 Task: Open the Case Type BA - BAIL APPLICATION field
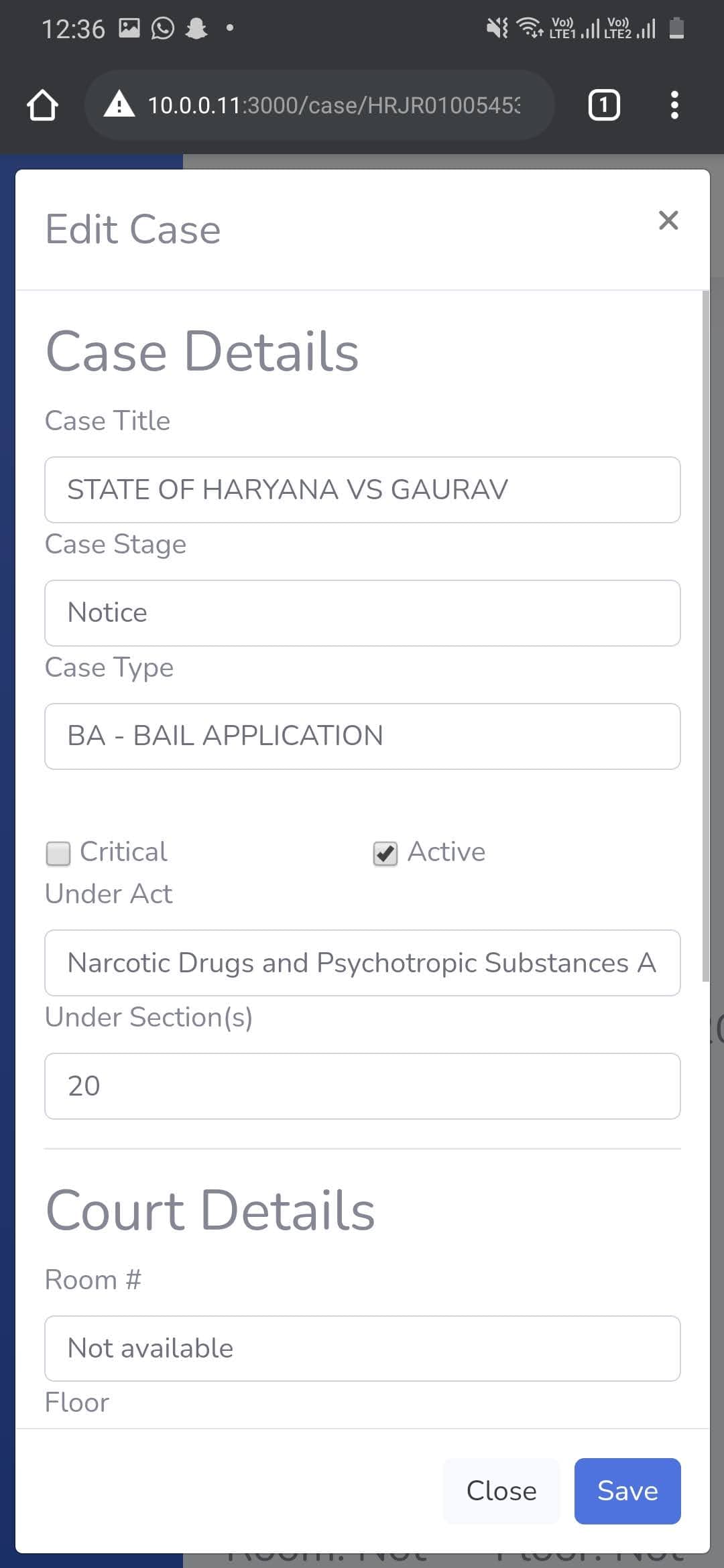363,736
